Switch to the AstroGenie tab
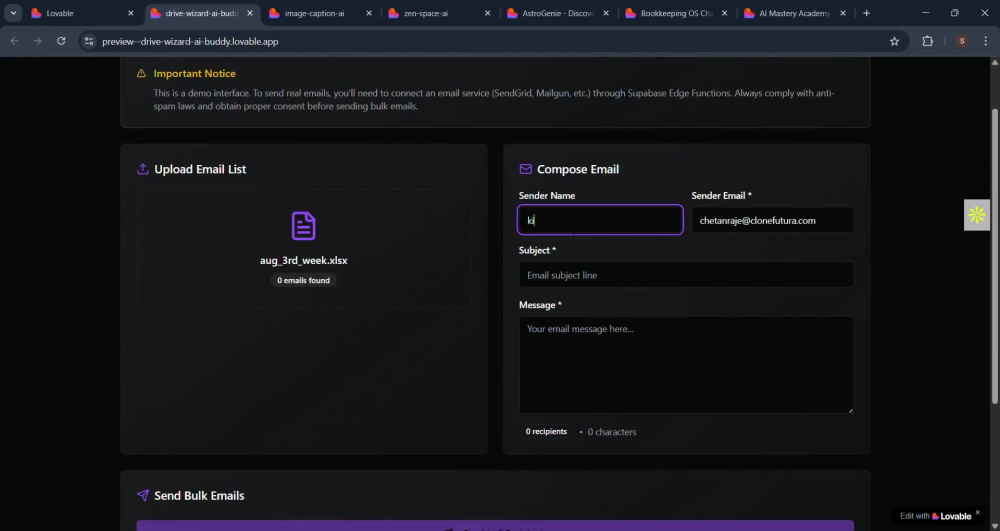 [557, 13]
